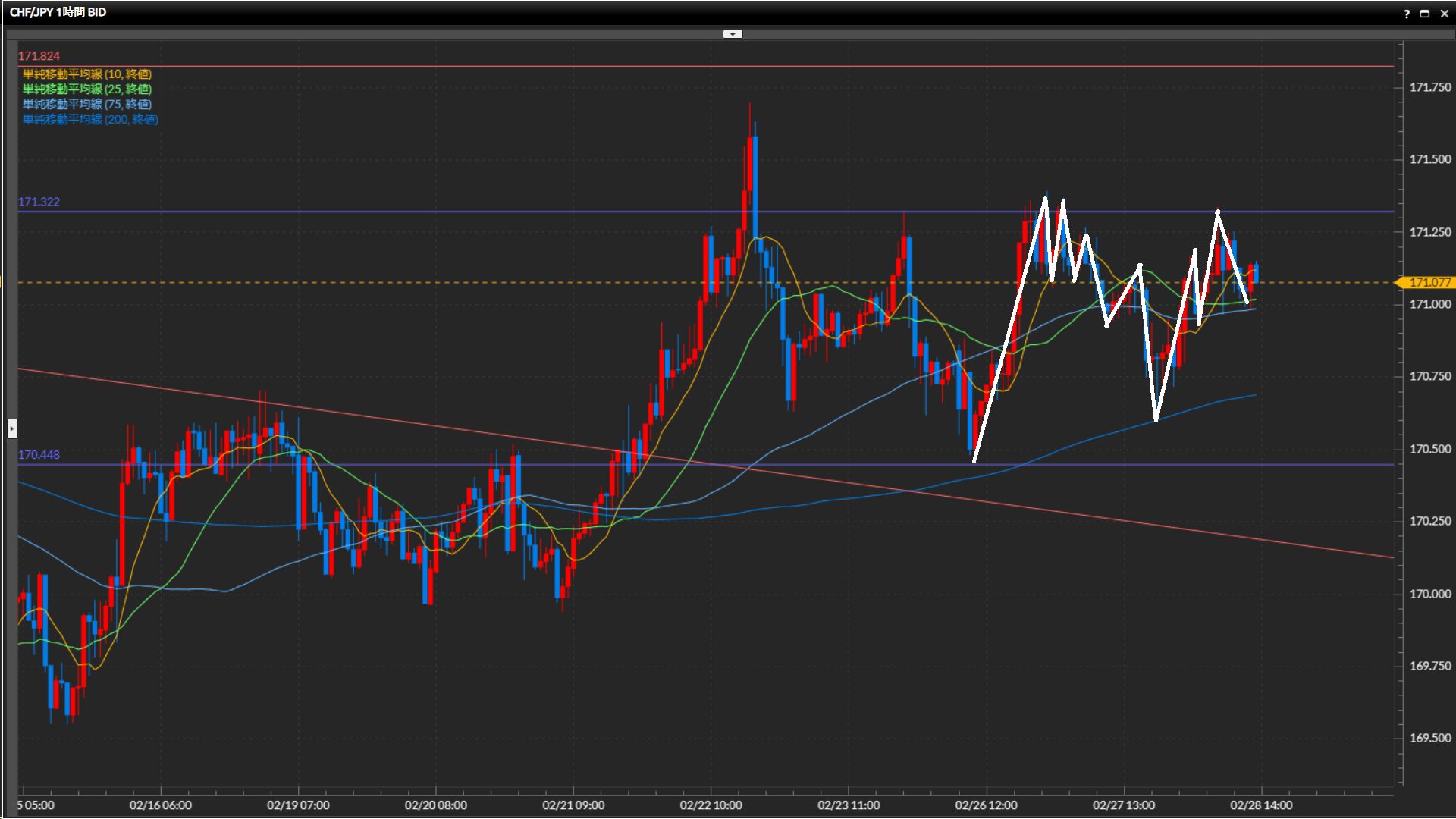This screenshot has width=1456, height=819.
Task: Click the yellow 171.077 current price tag
Action: pos(1429,282)
